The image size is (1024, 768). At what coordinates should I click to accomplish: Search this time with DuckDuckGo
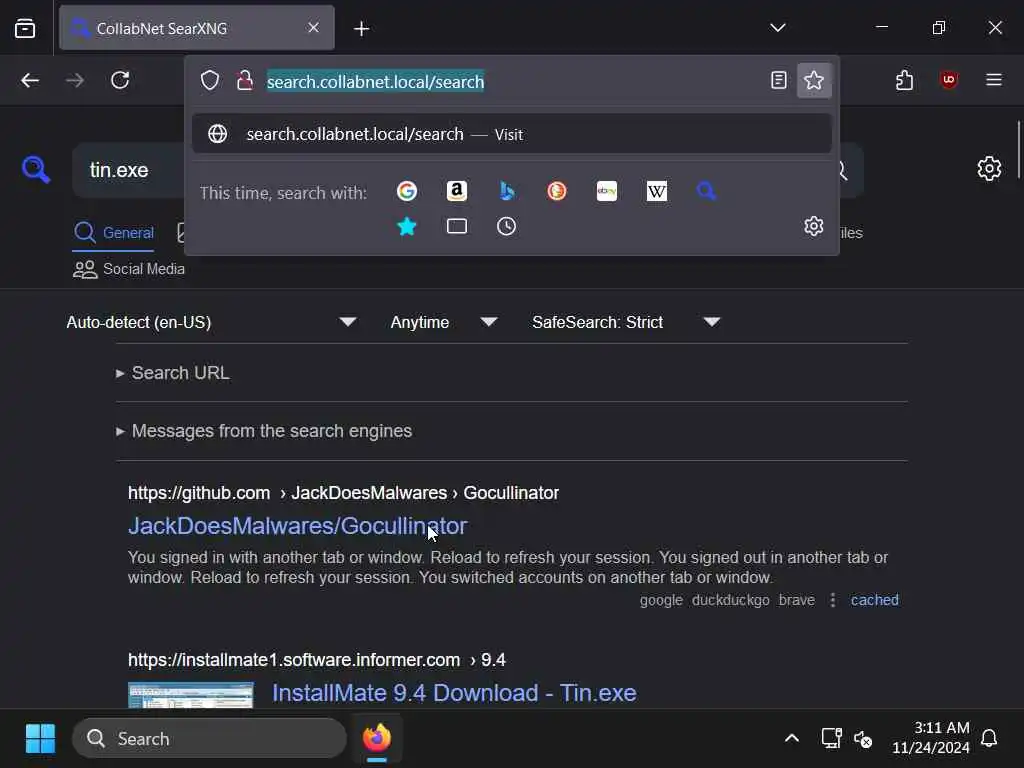pos(556,191)
